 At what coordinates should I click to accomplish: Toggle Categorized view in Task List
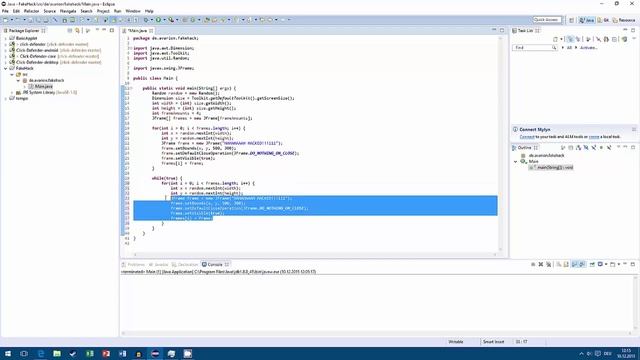pos(570,40)
